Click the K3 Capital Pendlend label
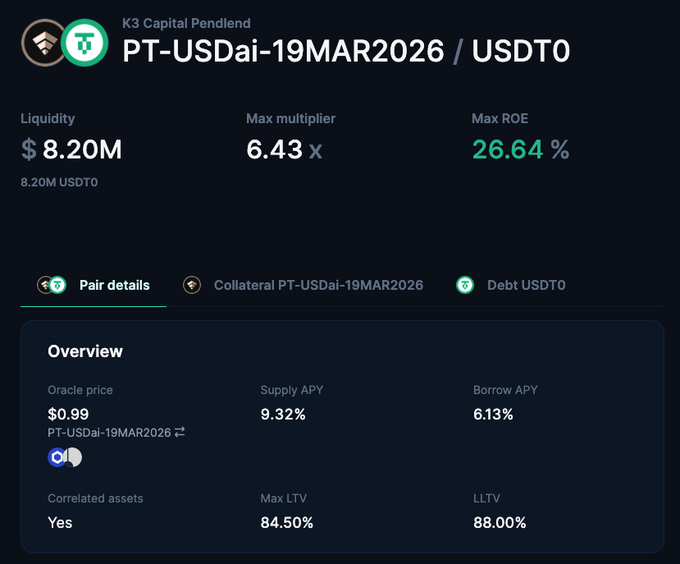 (x=186, y=23)
